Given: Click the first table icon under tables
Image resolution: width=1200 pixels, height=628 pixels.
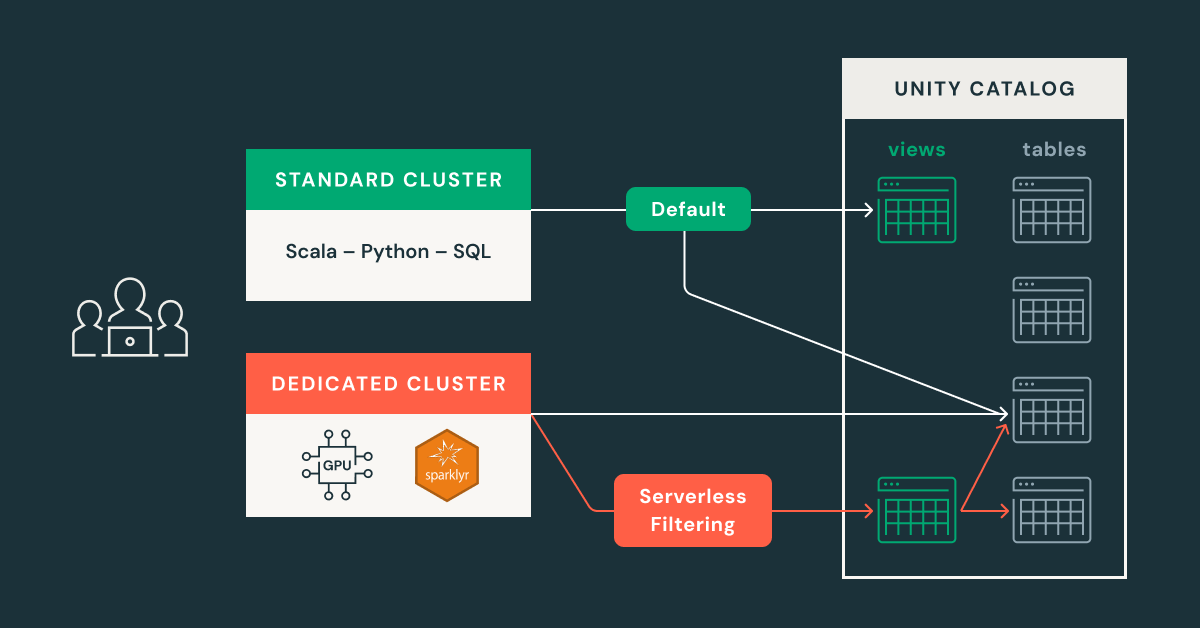Looking at the screenshot, I should click(x=1051, y=210).
